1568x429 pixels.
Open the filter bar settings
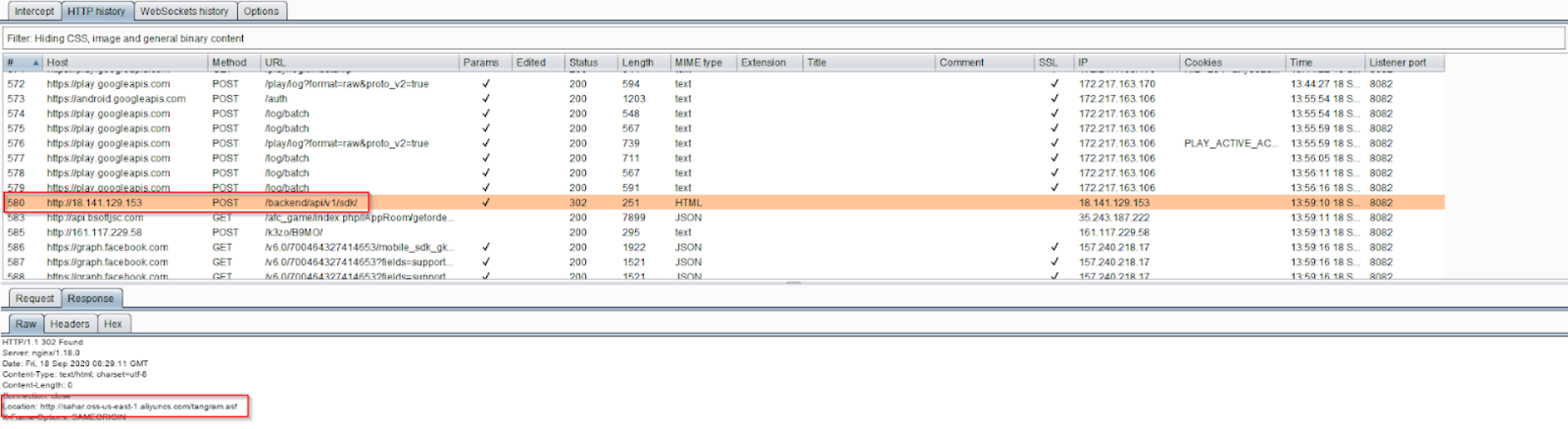click(x=784, y=38)
